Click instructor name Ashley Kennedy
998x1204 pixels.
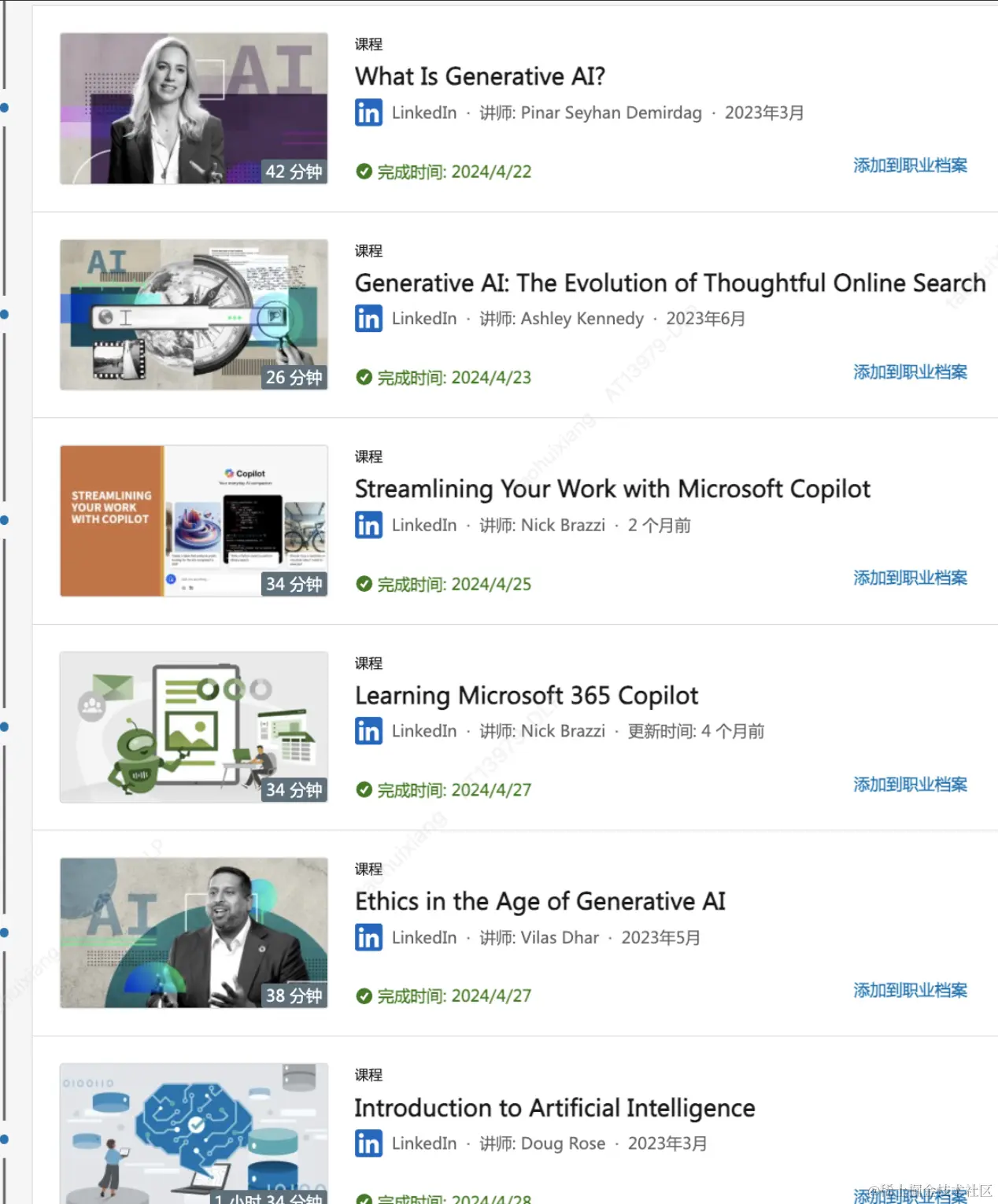(582, 319)
